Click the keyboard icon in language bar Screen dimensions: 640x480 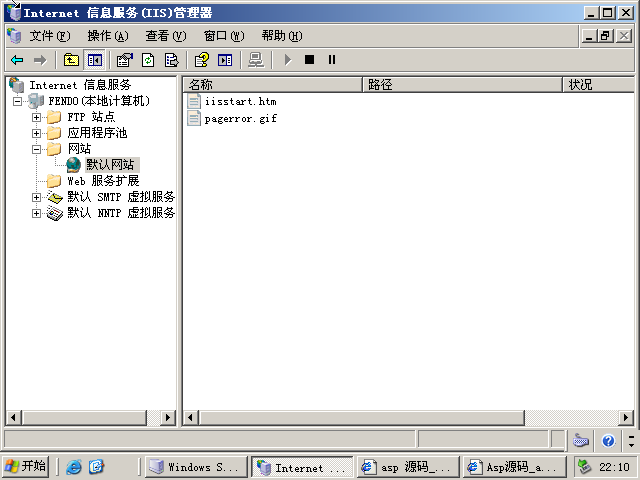click(x=580, y=440)
